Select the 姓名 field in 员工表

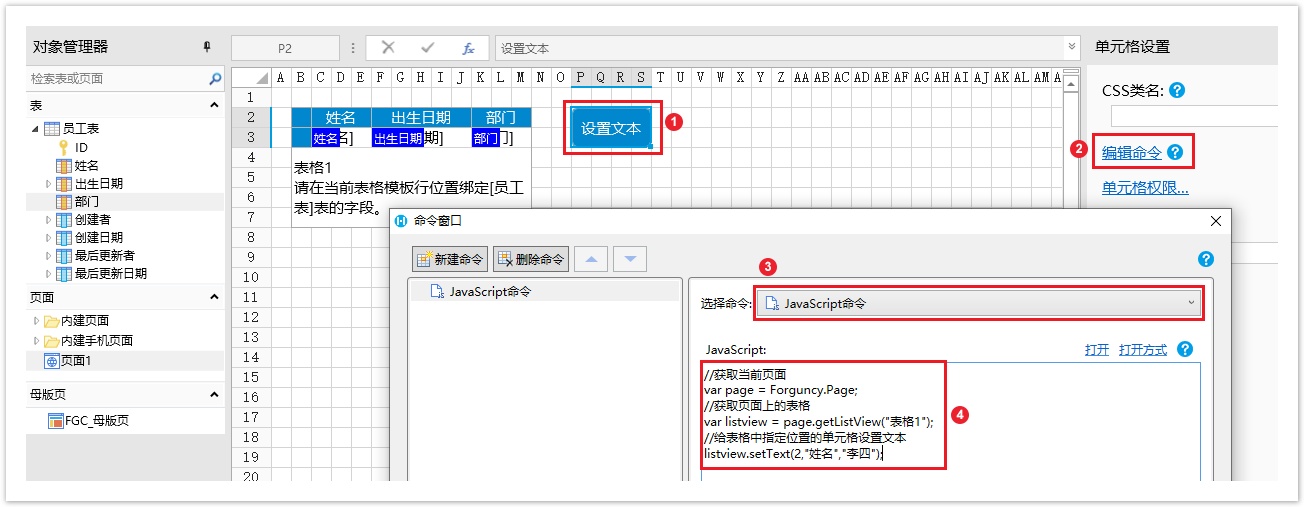coord(86,165)
